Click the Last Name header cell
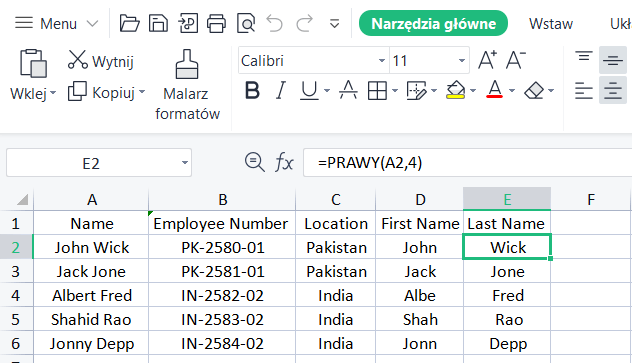The image size is (632, 363). click(x=507, y=223)
